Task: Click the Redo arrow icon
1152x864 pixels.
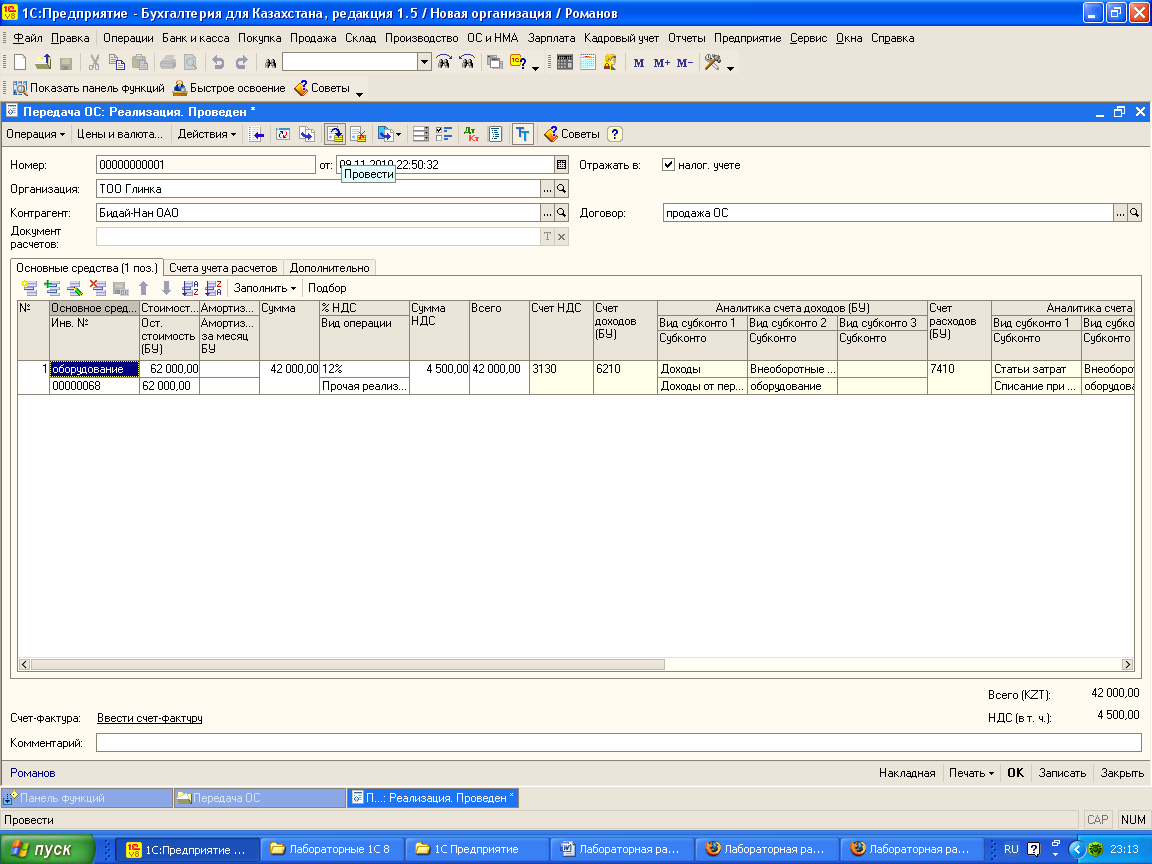Action: click(x=241, y=62)
